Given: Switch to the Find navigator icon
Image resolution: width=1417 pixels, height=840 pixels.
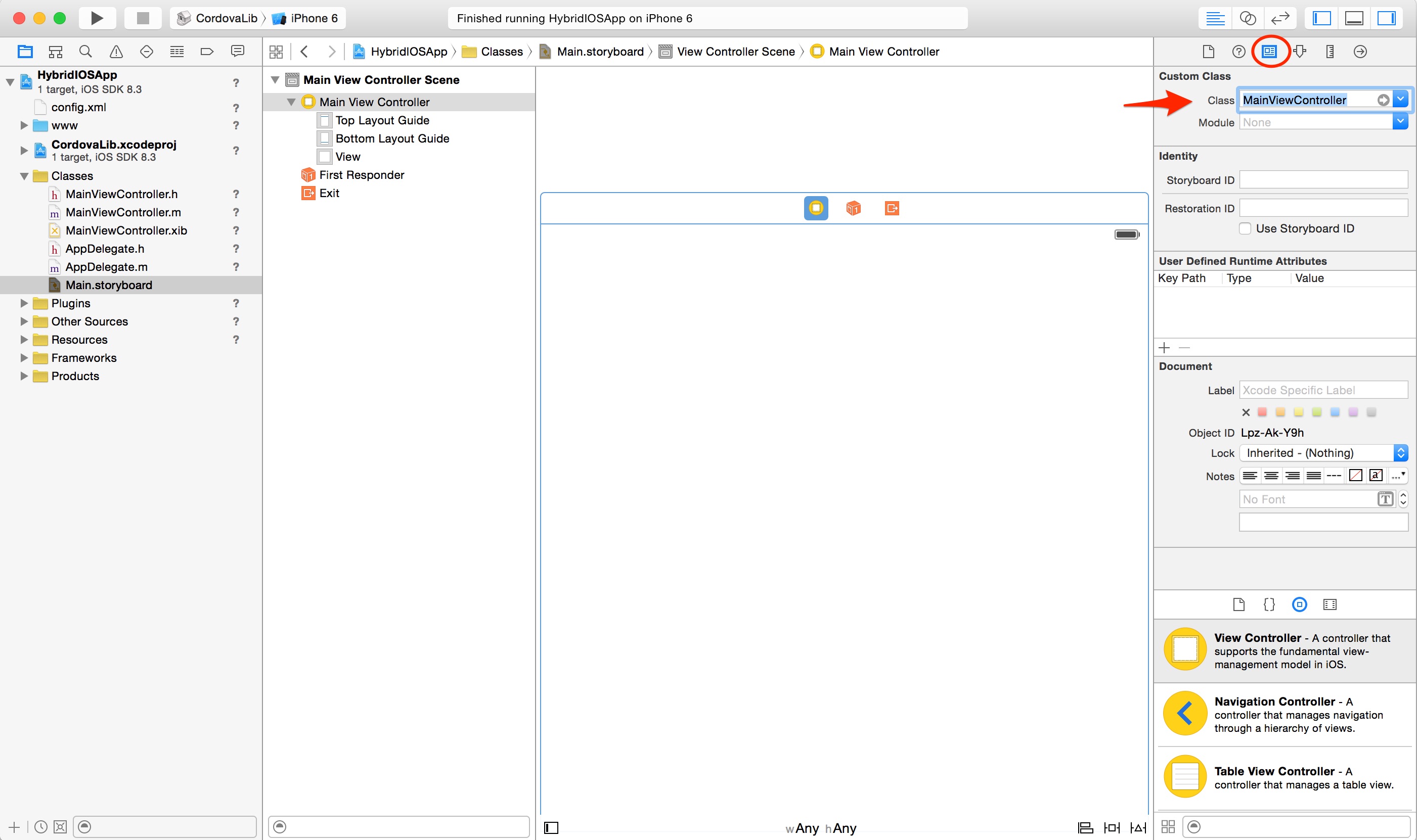Looking at the screenshot, I should point(85,52).
